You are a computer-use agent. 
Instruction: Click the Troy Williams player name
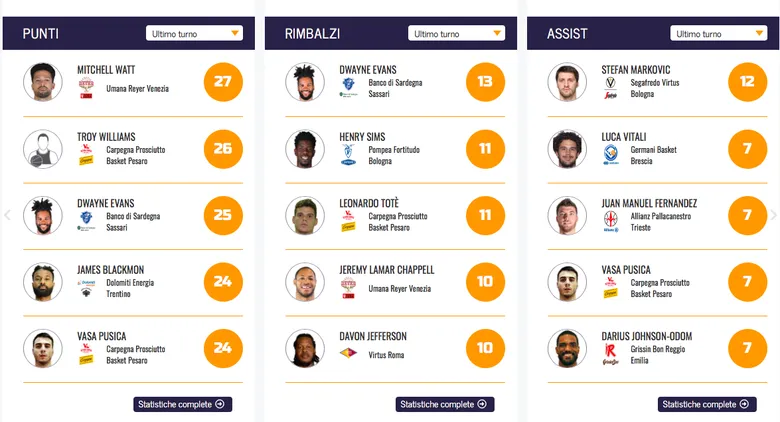pyautogui.click(x=106, y=137)
